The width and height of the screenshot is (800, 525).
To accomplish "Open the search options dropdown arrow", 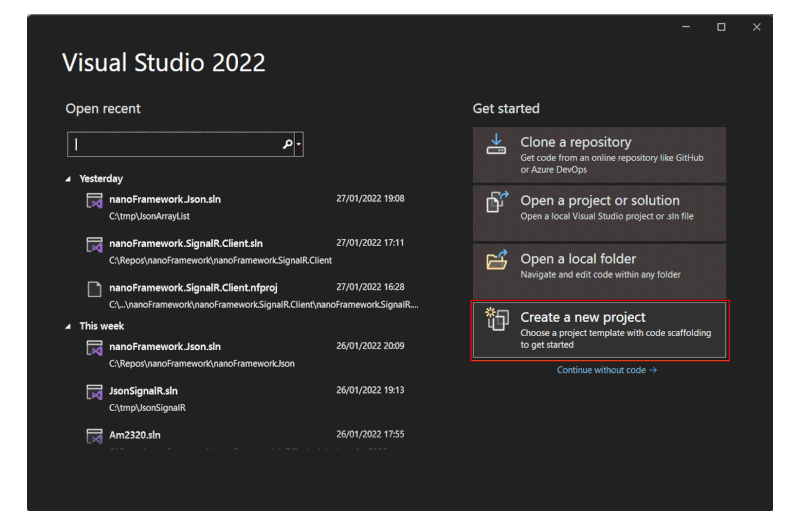I will (299, 144).
